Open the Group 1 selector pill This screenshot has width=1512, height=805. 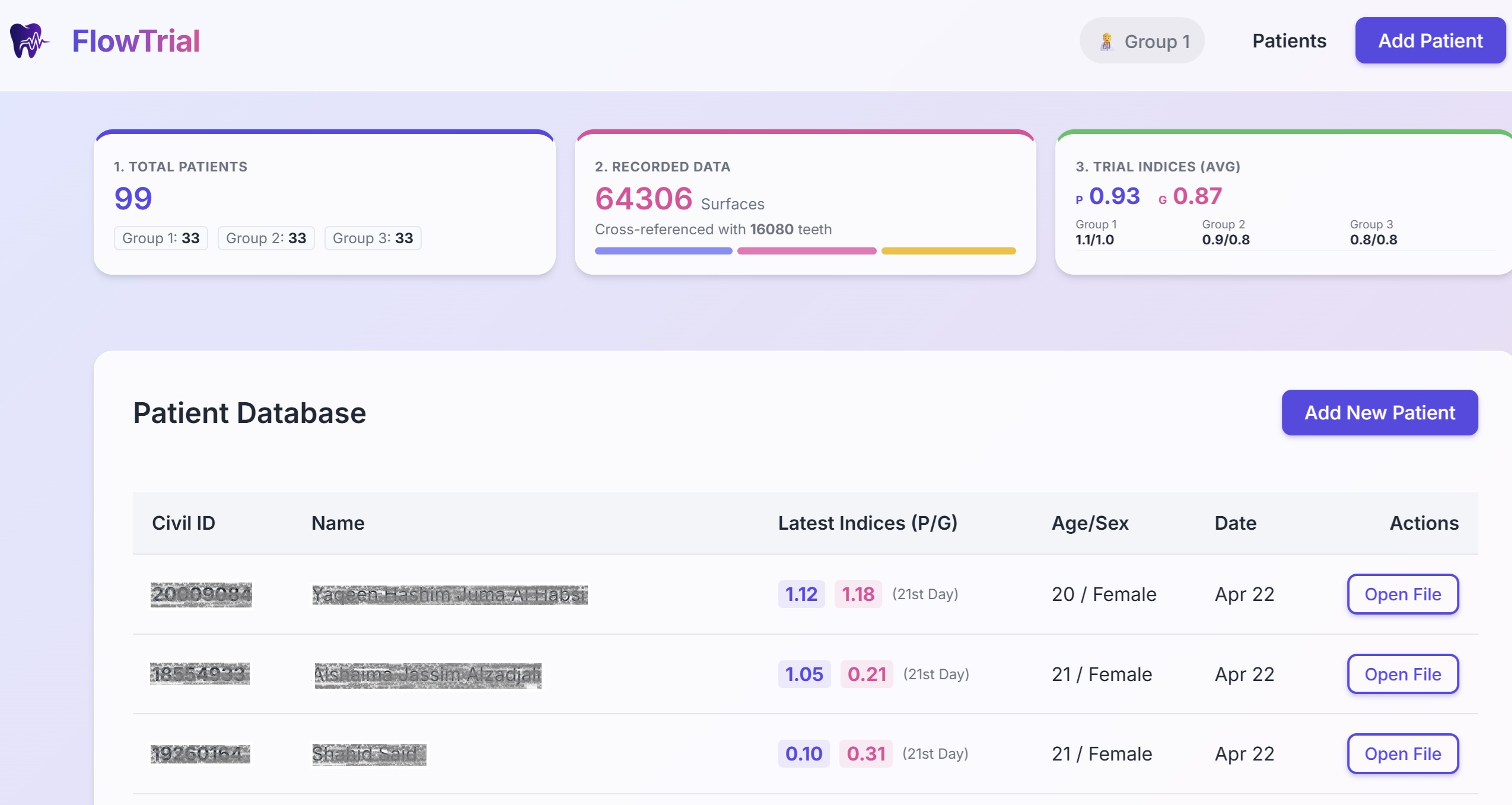(x=1141, y=41)
